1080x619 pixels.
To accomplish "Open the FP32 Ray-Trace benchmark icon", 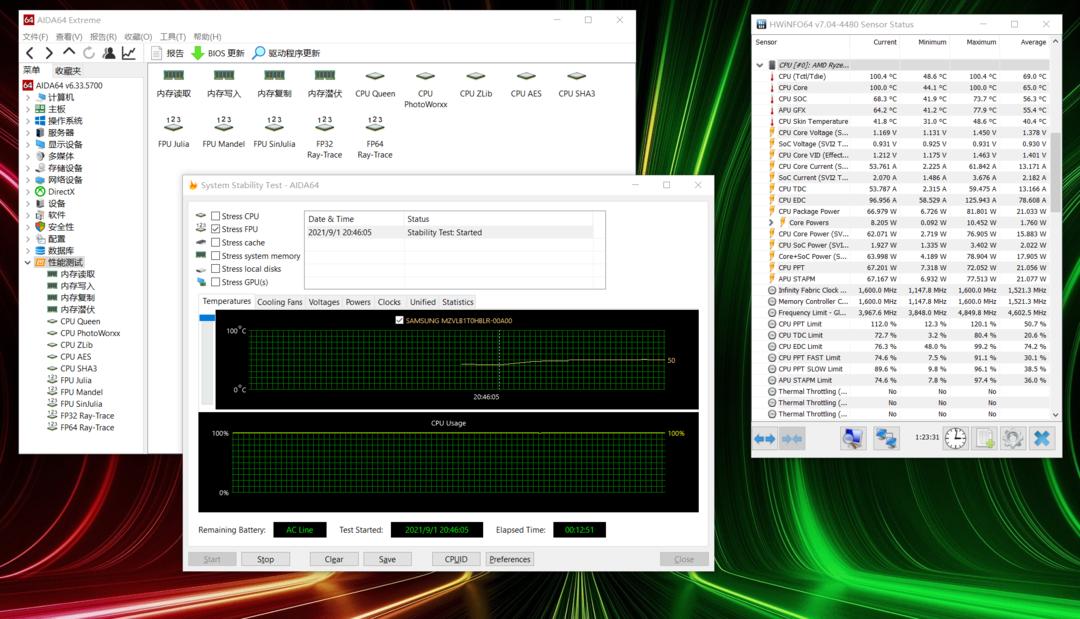I will [324, 137].
